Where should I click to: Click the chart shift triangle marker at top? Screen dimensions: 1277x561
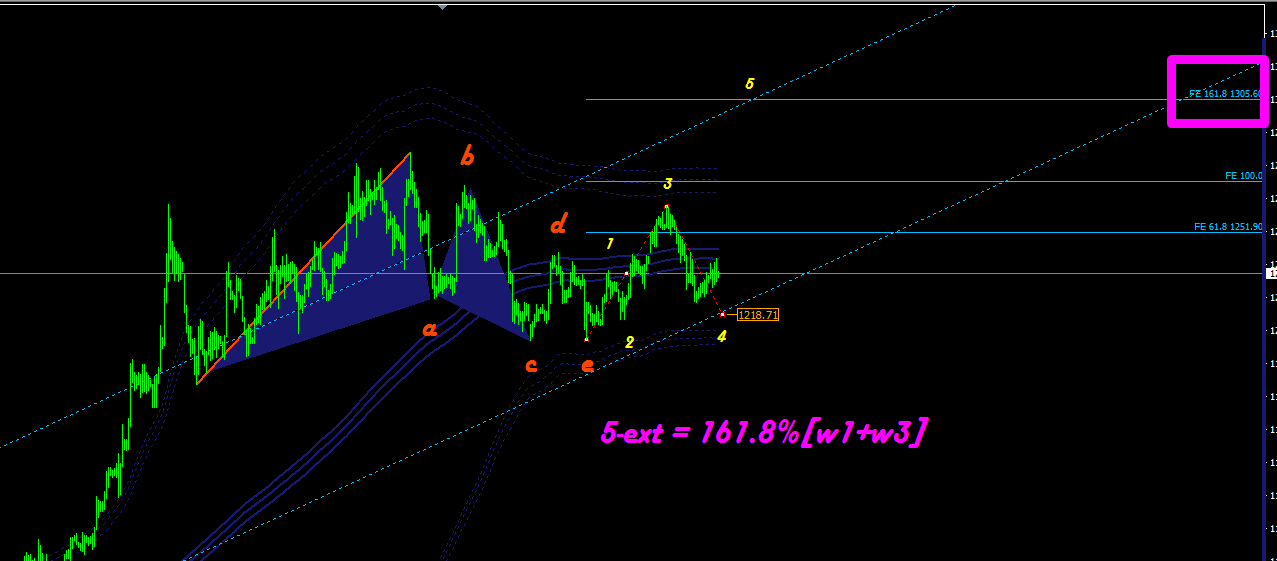click(443, 7)
